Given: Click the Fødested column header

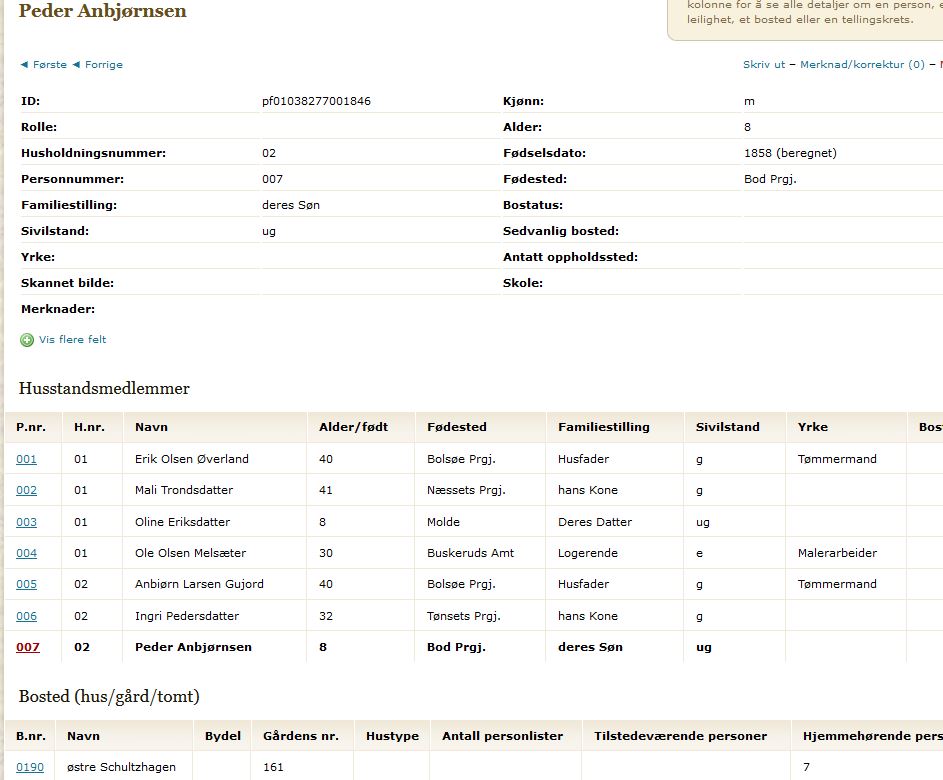Looking at the screenshot, I should pyautogui.click(x=456, y=427).
